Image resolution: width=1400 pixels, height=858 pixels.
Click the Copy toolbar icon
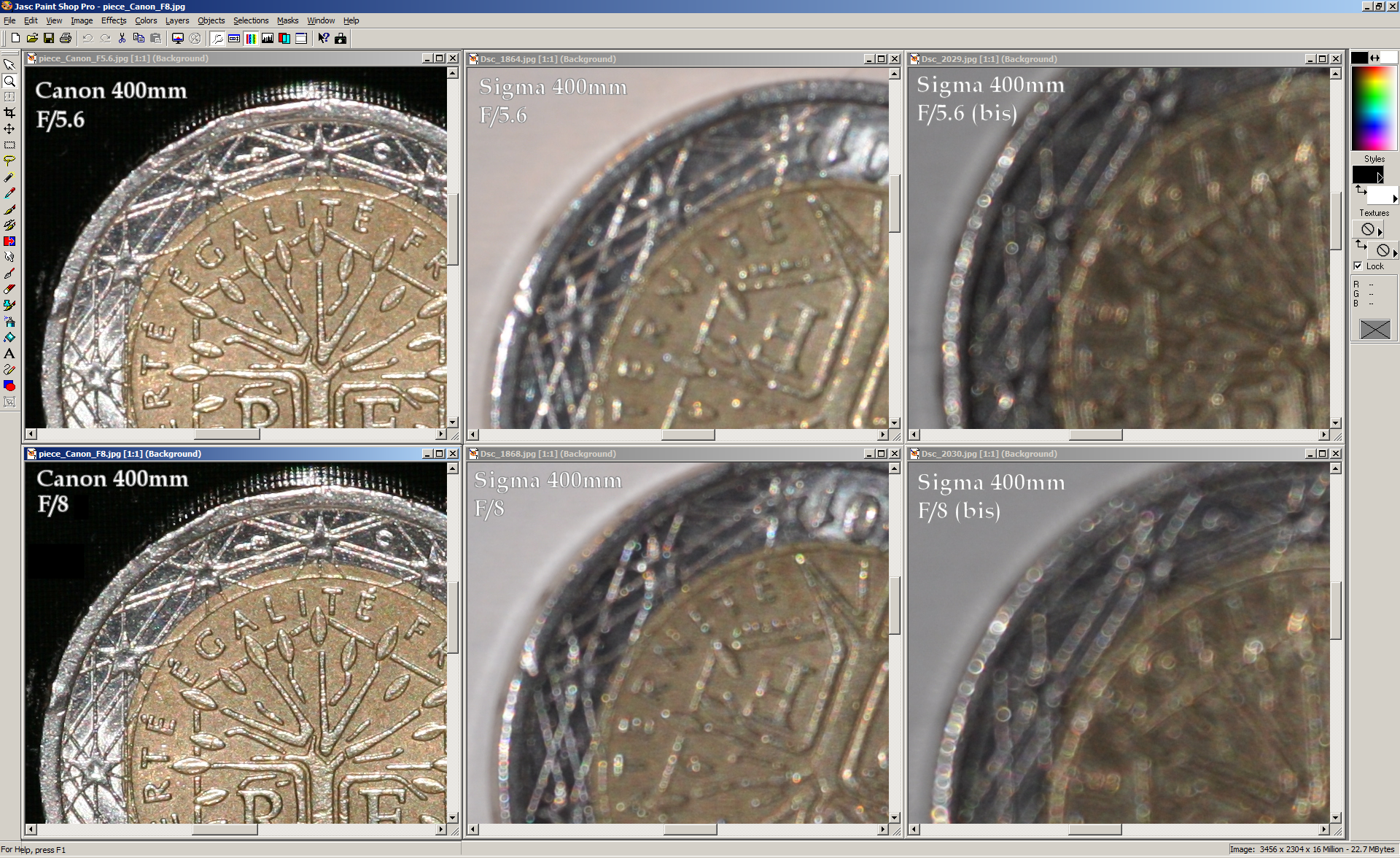[x=139, y=38]
